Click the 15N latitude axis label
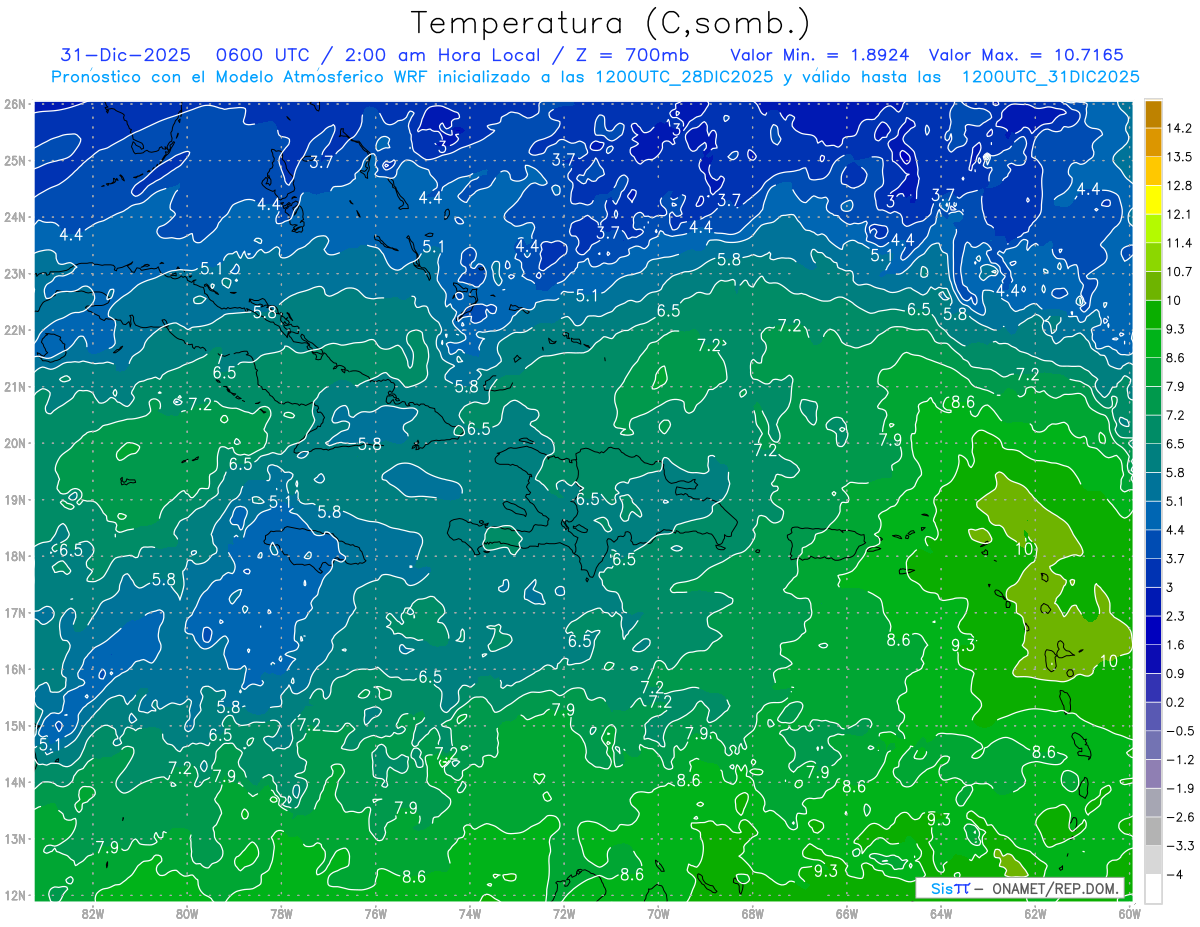 [15, 726]
